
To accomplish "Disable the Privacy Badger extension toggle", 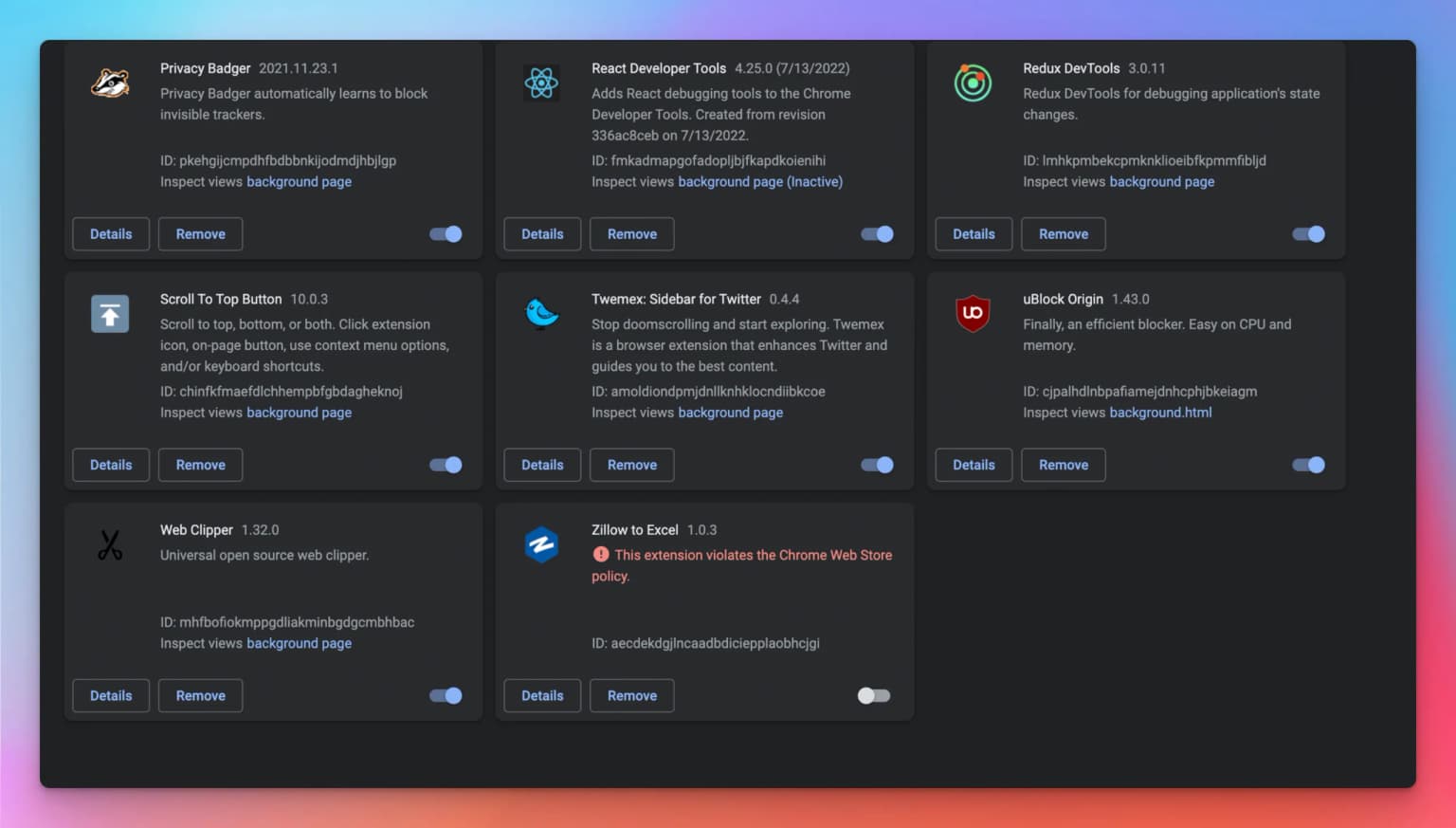I will (446, 234).
